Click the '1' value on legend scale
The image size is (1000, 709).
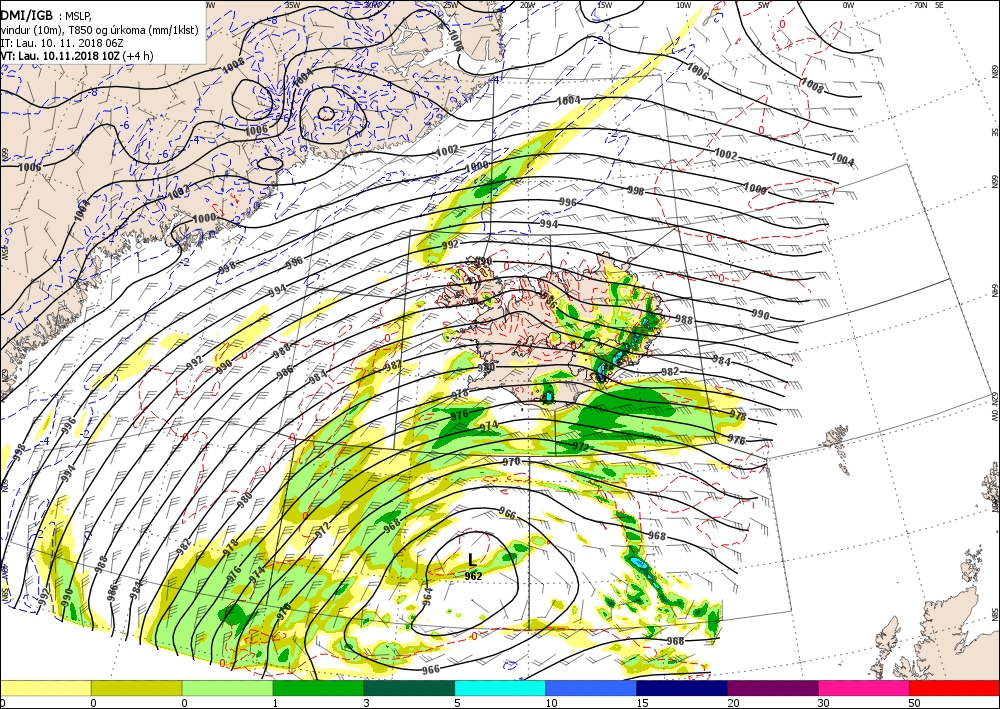(276, 703)
